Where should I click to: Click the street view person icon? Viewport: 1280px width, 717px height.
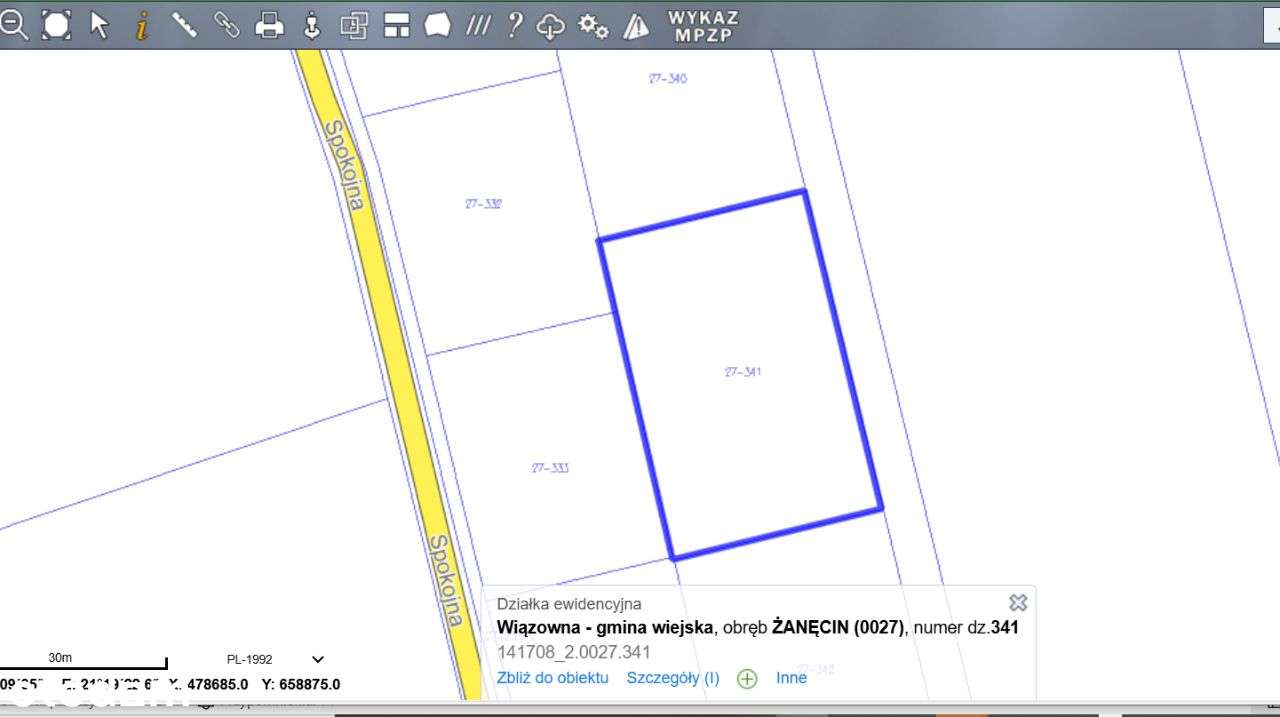pyautogui.click(x=312, y=25)
